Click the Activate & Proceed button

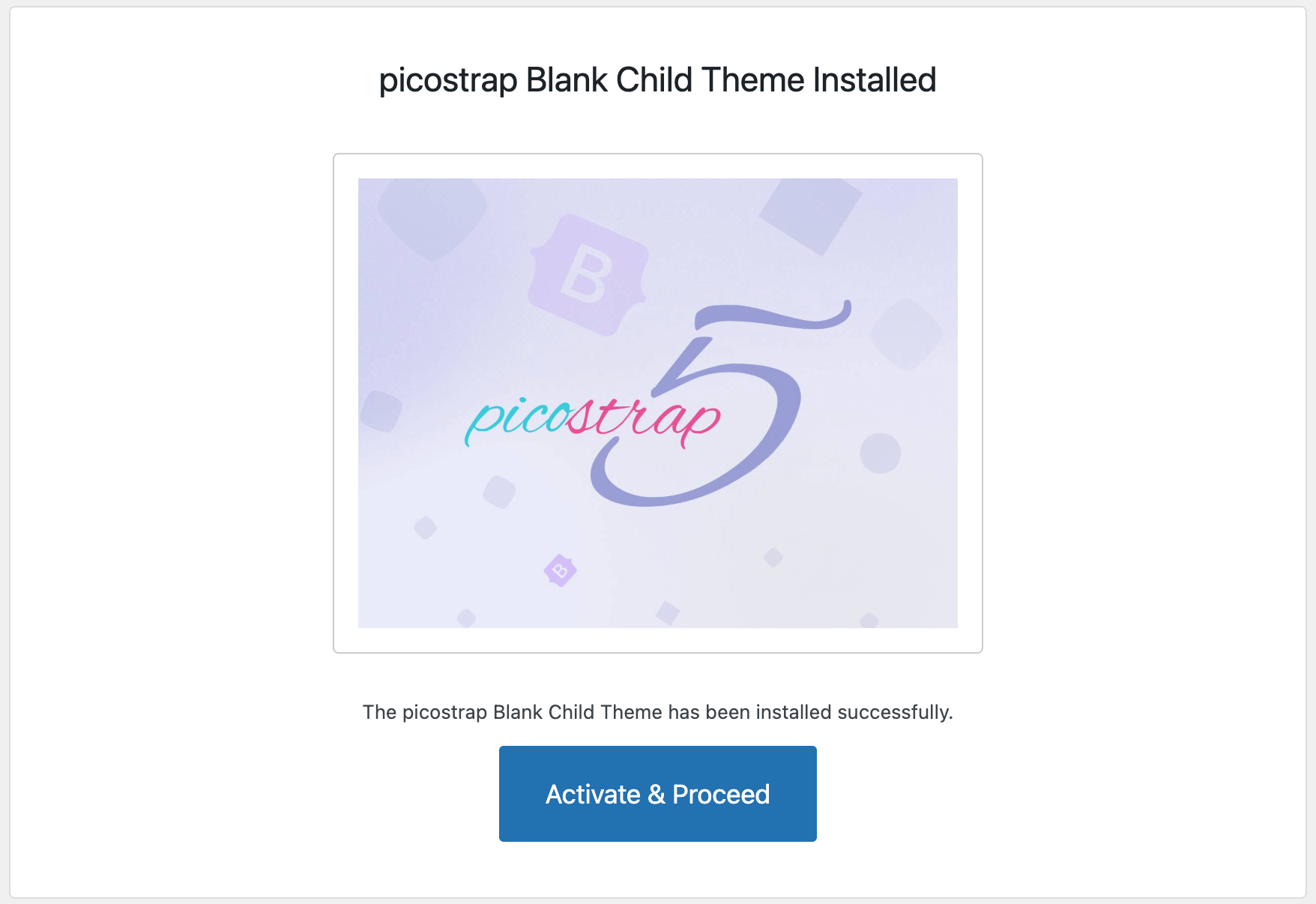(657, 793)
